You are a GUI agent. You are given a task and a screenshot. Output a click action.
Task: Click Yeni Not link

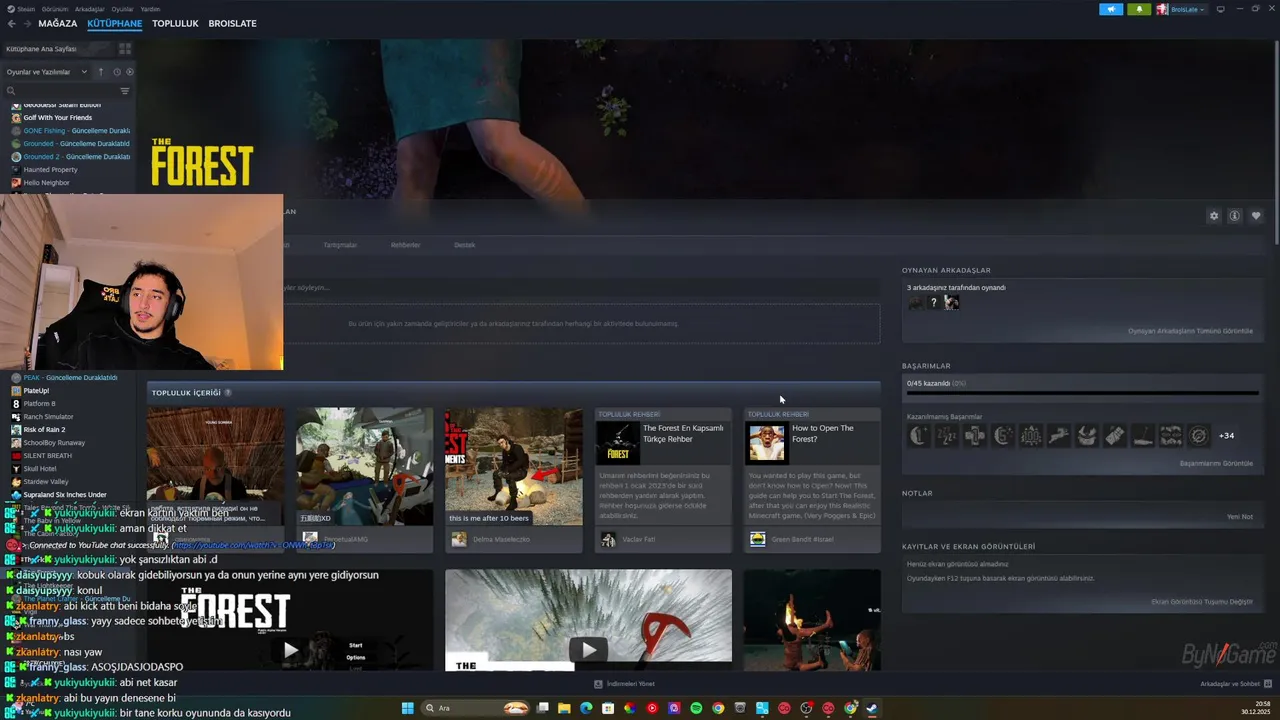tap(1239, 517)
